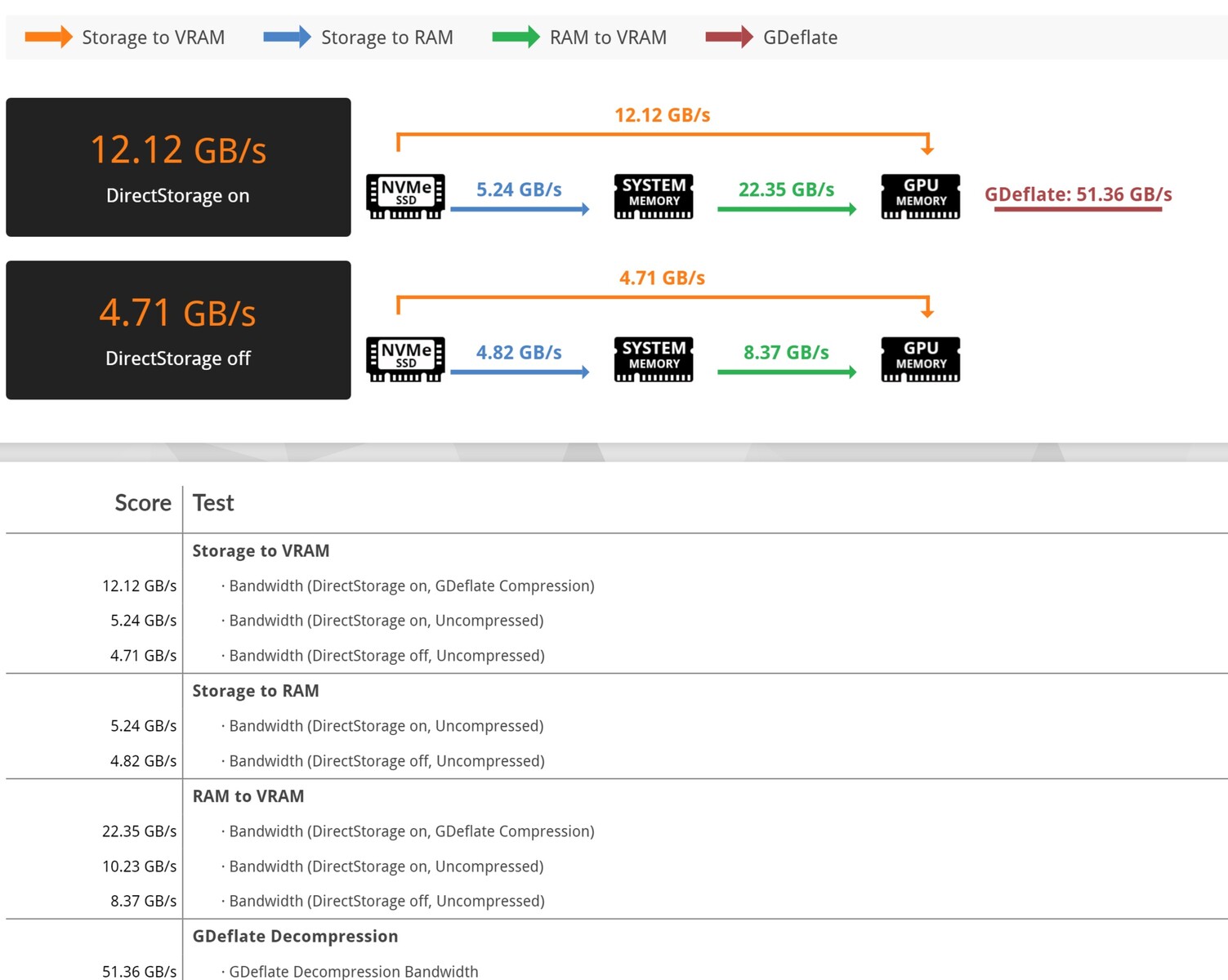Click the GDeflate: 51.36 GB/s label
Image resolution: width=1228 pixels, height=980 pixels.
point(1078,194)
